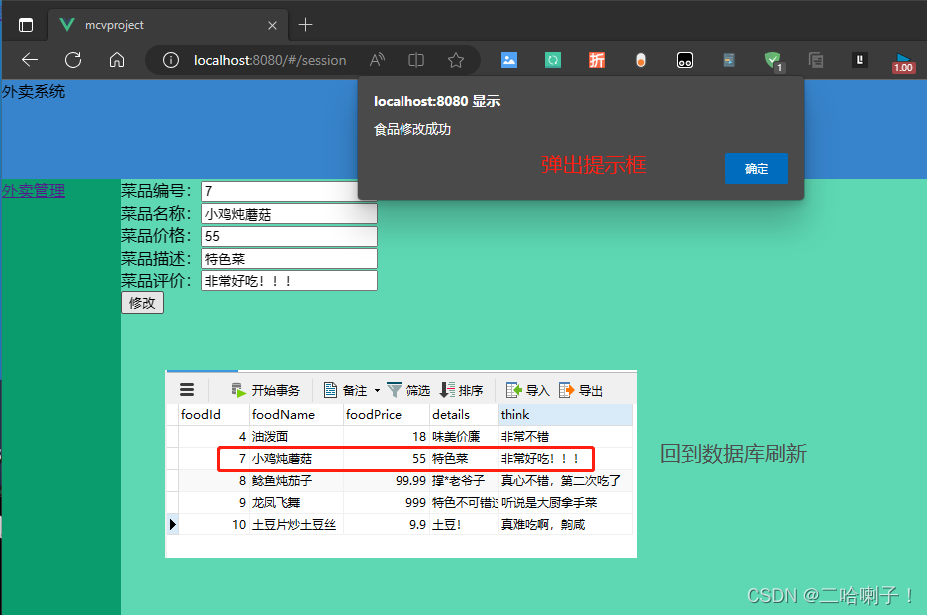Click 导出 export in database toolbar
This screenshot has height=615, width=927.
click(581, 390)
